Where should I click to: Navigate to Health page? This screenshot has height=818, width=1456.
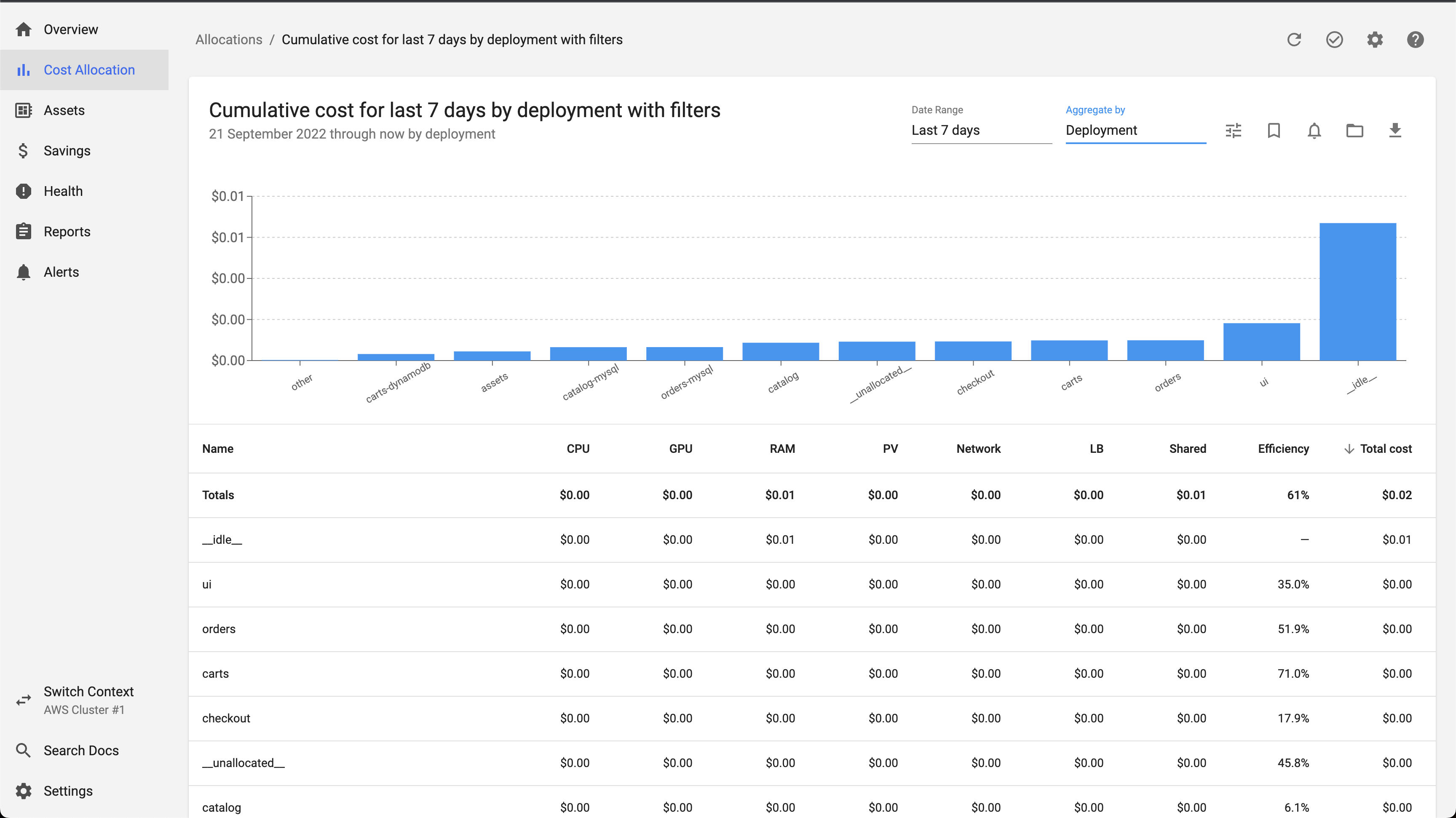(x=63, y=191)
